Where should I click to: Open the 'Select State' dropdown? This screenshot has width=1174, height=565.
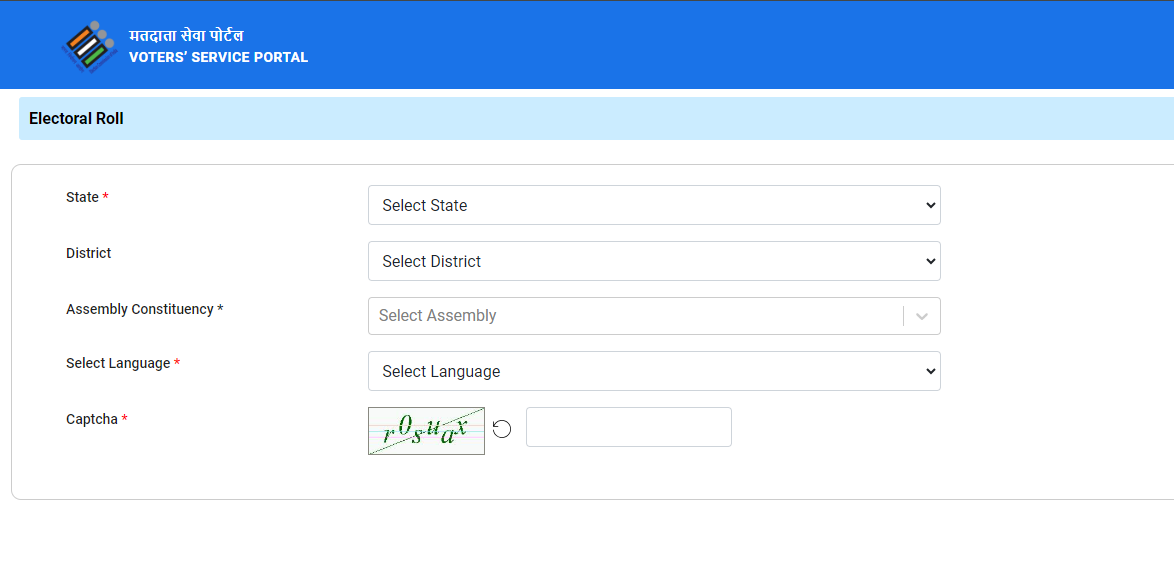[x=654, y=205]
